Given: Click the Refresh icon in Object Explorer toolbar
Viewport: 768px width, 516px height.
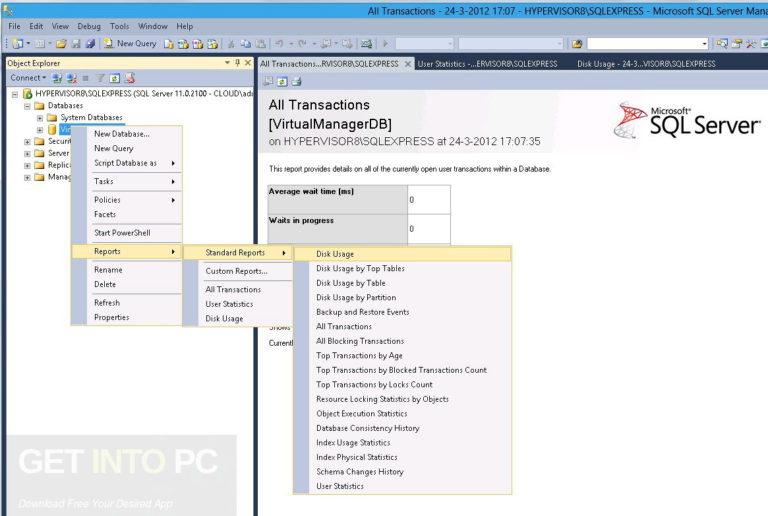Looking at the screenshot, I should [115, 78].
